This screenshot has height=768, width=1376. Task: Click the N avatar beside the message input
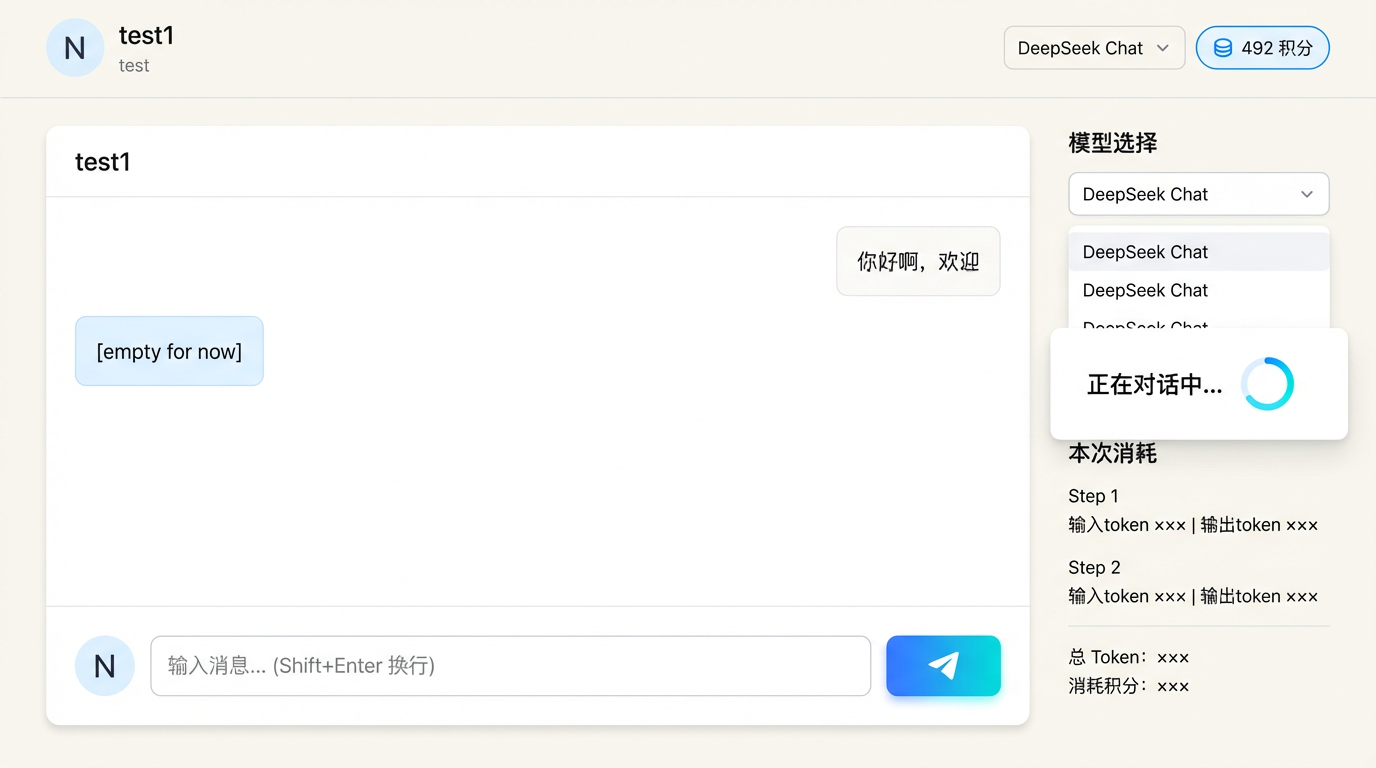point(105,666)
